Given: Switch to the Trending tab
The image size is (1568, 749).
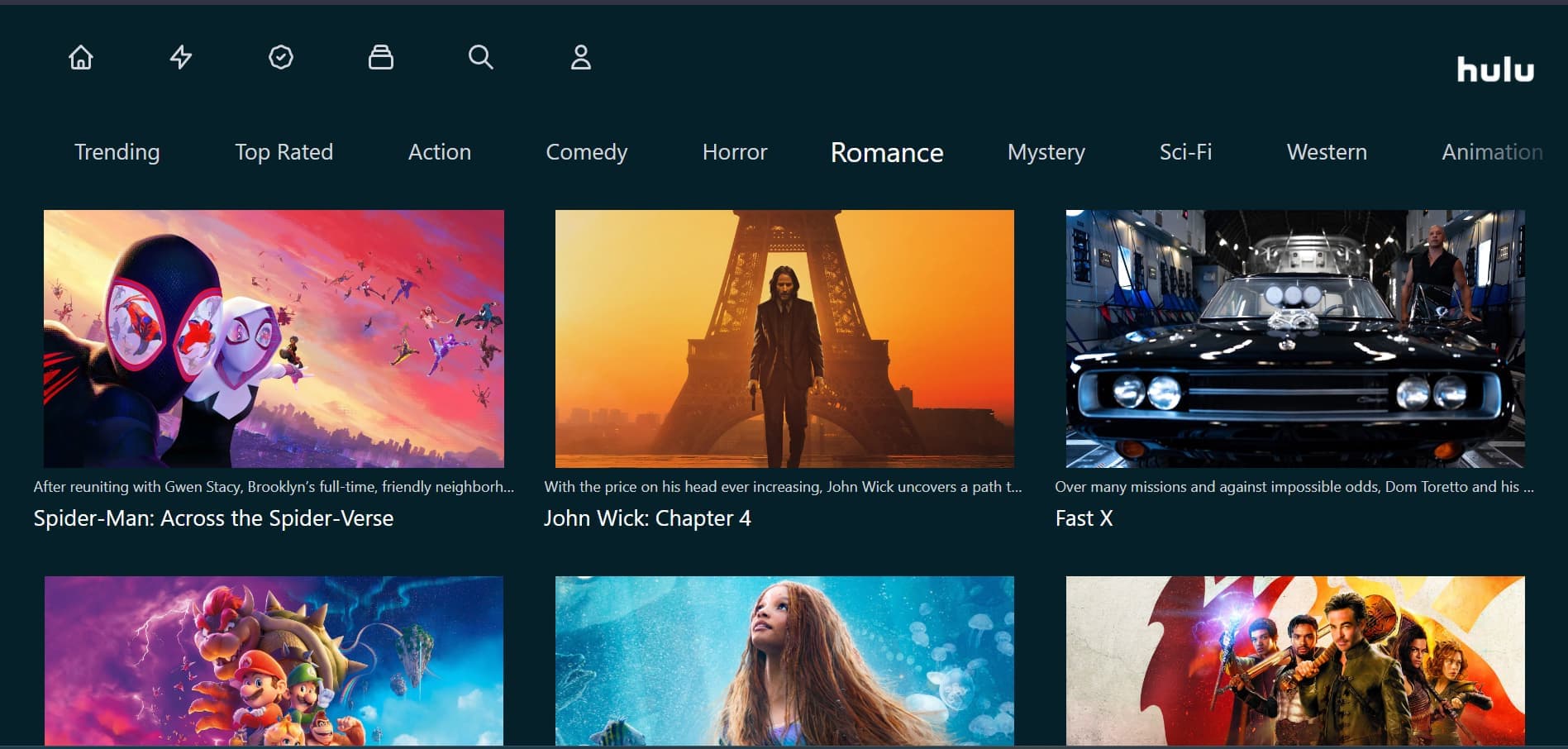Looking at the screenshot, I should [x=116, y=152].
